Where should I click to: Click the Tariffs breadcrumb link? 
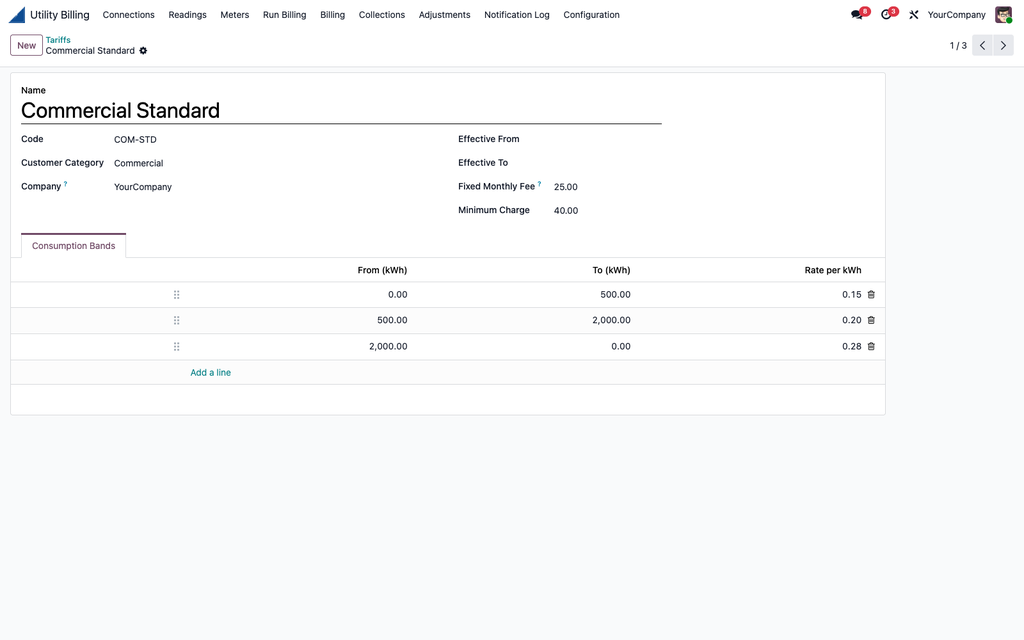pos(58,40)
